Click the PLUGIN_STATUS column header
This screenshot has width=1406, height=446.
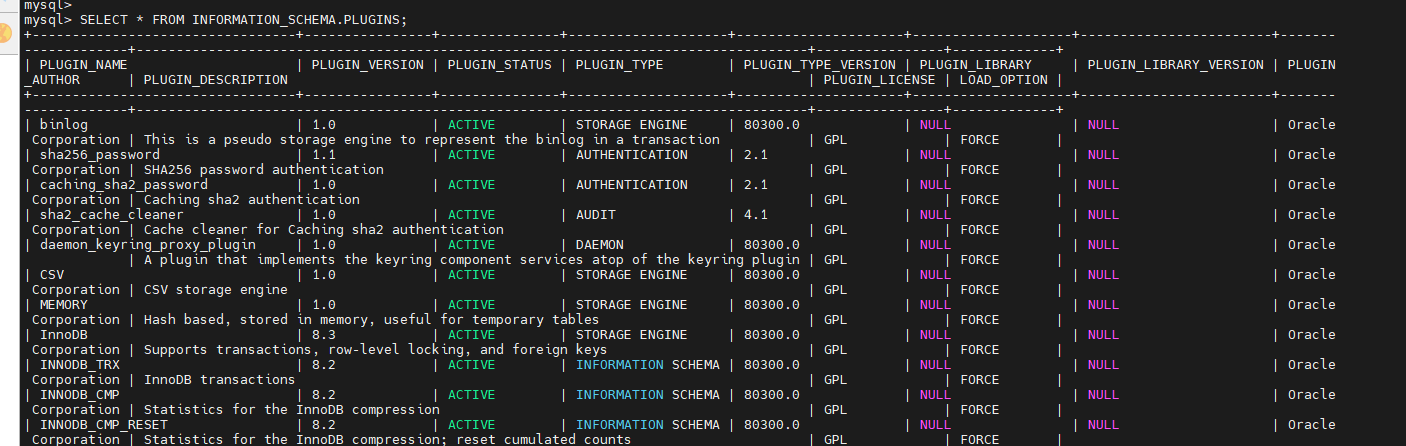tap(500, 65)
